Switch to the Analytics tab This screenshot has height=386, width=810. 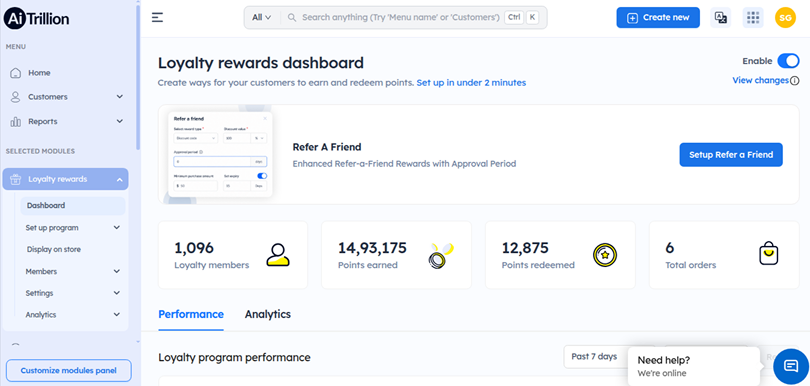tap(268, 314)
